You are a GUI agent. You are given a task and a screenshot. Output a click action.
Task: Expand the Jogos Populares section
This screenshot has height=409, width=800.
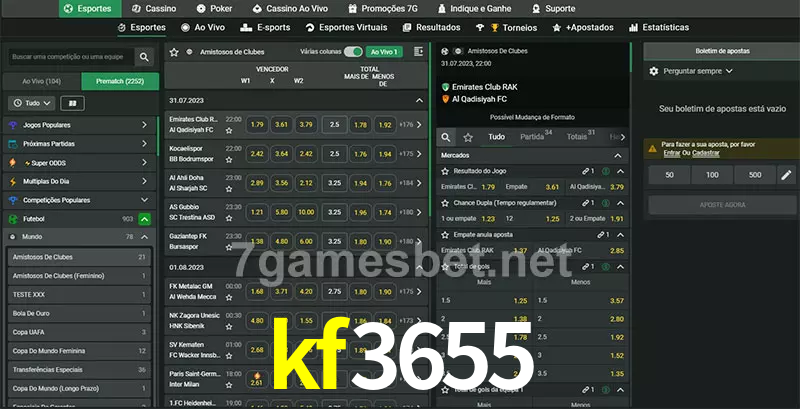(x=144, y=125)
